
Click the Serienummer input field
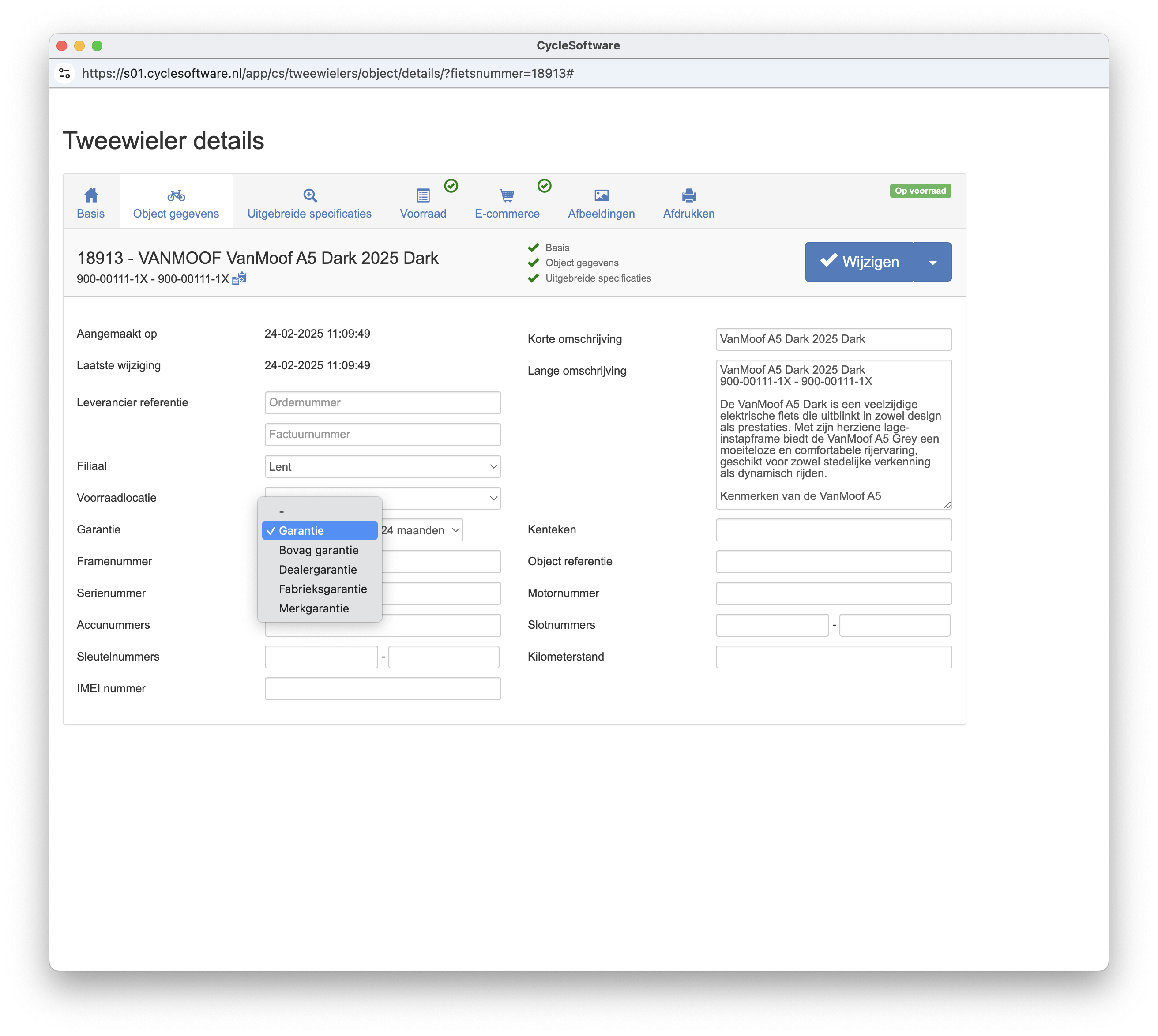click(442, 594)
